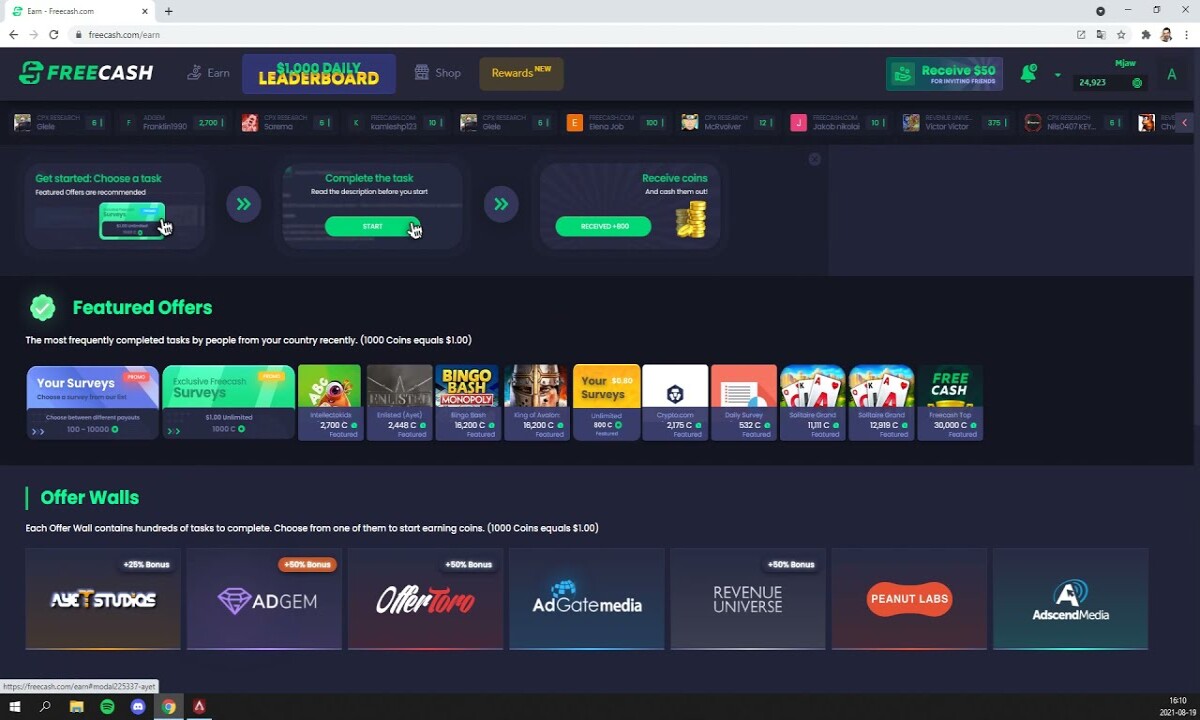Image resolution: width=1200 pixels, height=720 pixels.
Task: Click the Get started: Choose a task card
Action: [115, 206]
